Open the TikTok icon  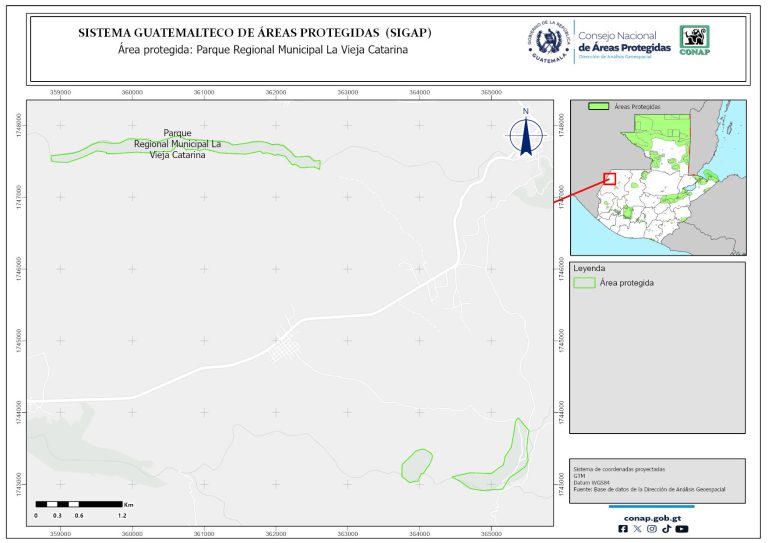[x=666, y=529]
